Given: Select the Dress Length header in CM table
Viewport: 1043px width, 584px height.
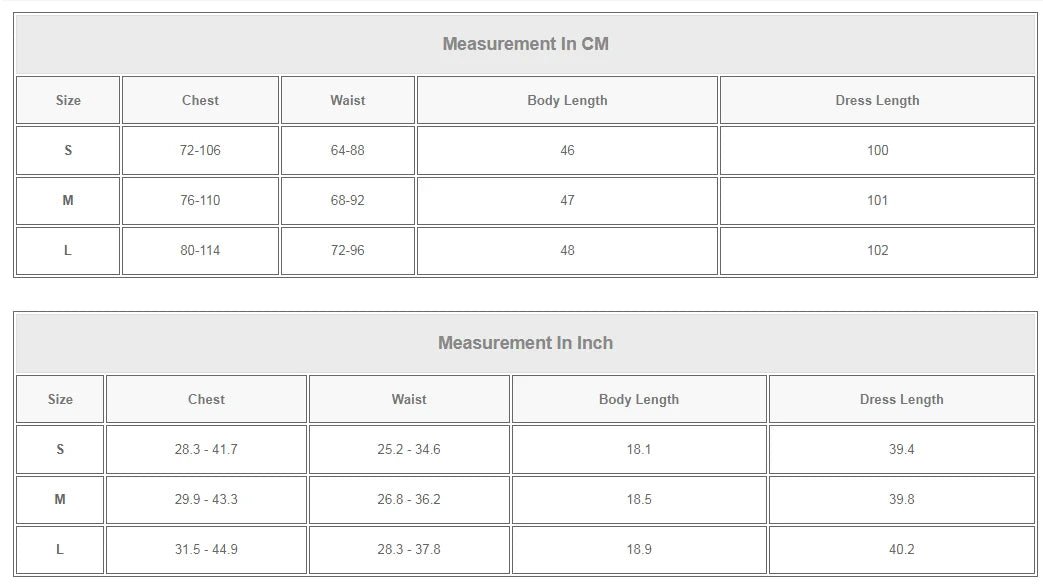Looking at the screenshot, I should click(x=877, y=100).
